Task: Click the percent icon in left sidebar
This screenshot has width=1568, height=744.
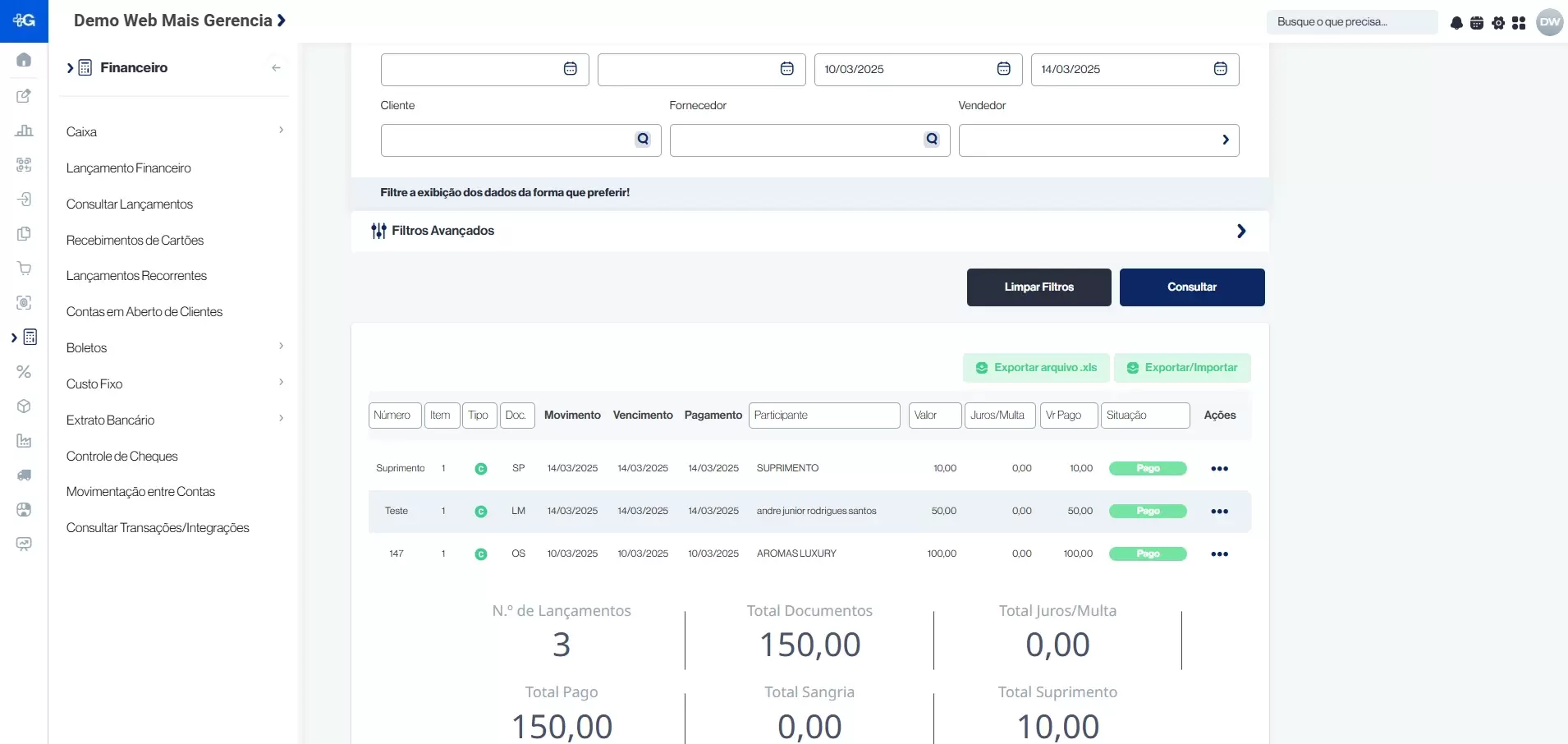Action: click(x=24, y=372)
